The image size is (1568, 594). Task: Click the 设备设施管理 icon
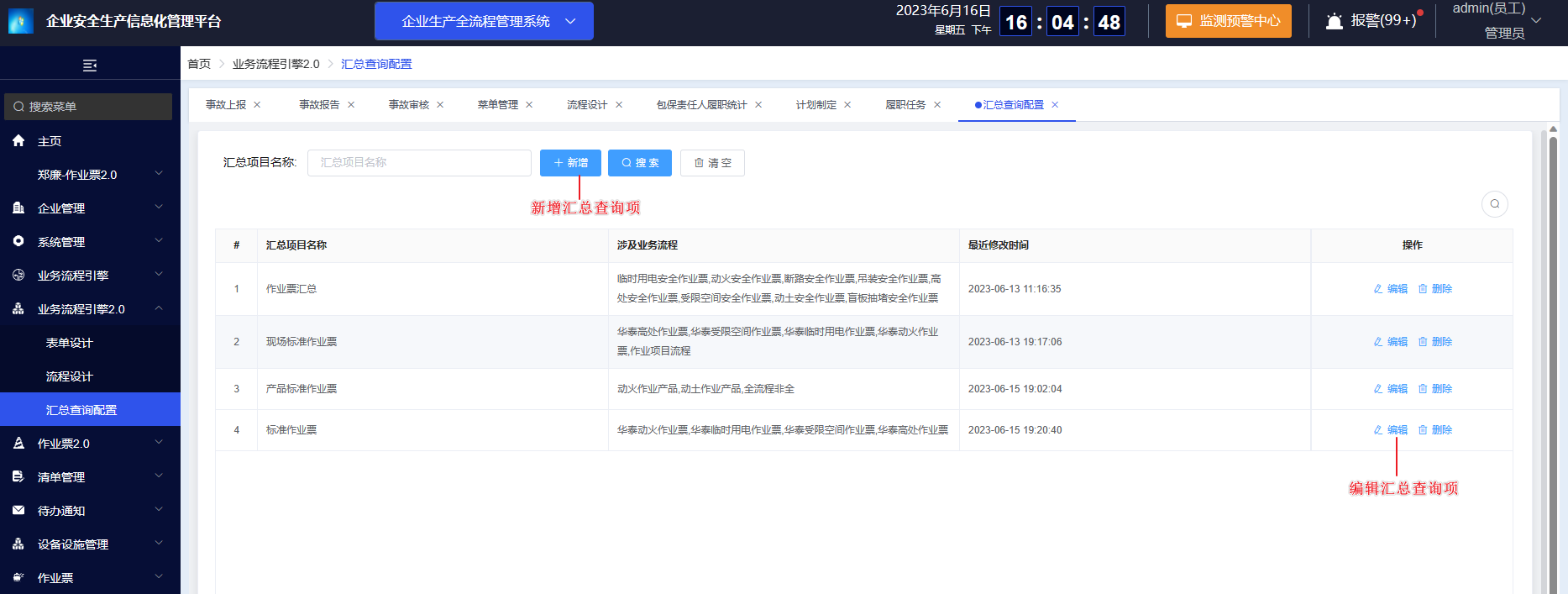click(18, 544)
